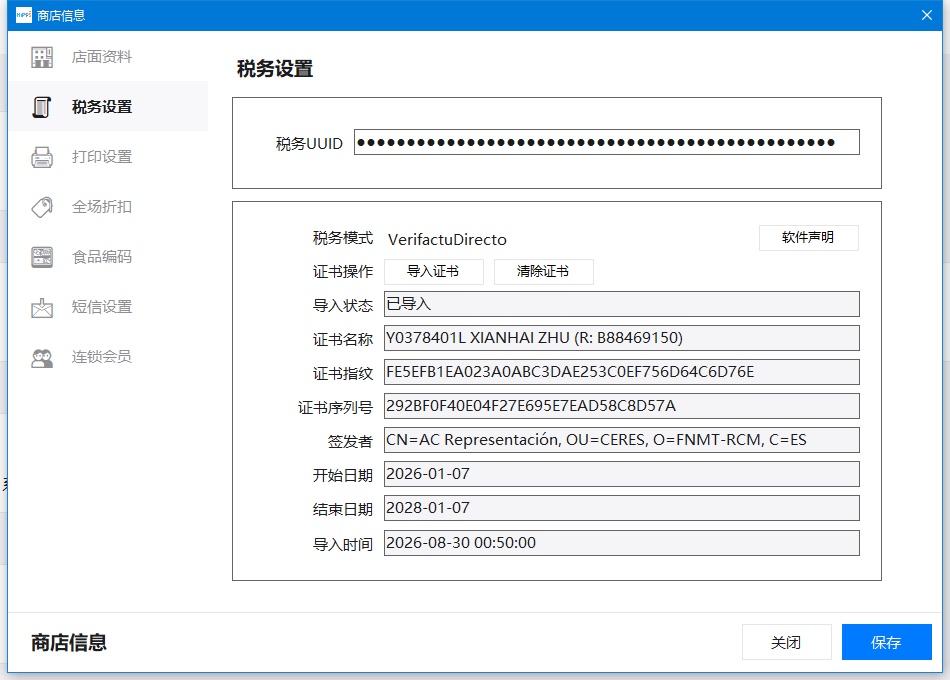
Task: Click the 证书名称 field
Action: coord(622,338)
